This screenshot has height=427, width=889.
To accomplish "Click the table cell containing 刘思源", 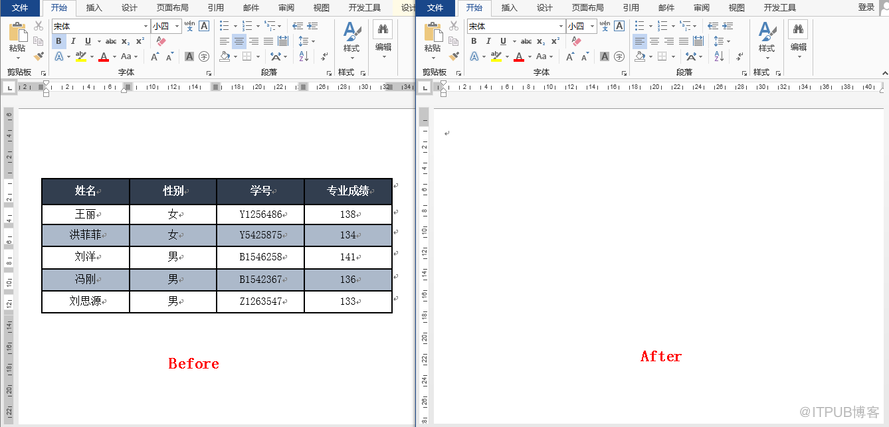I will [85, 301].
